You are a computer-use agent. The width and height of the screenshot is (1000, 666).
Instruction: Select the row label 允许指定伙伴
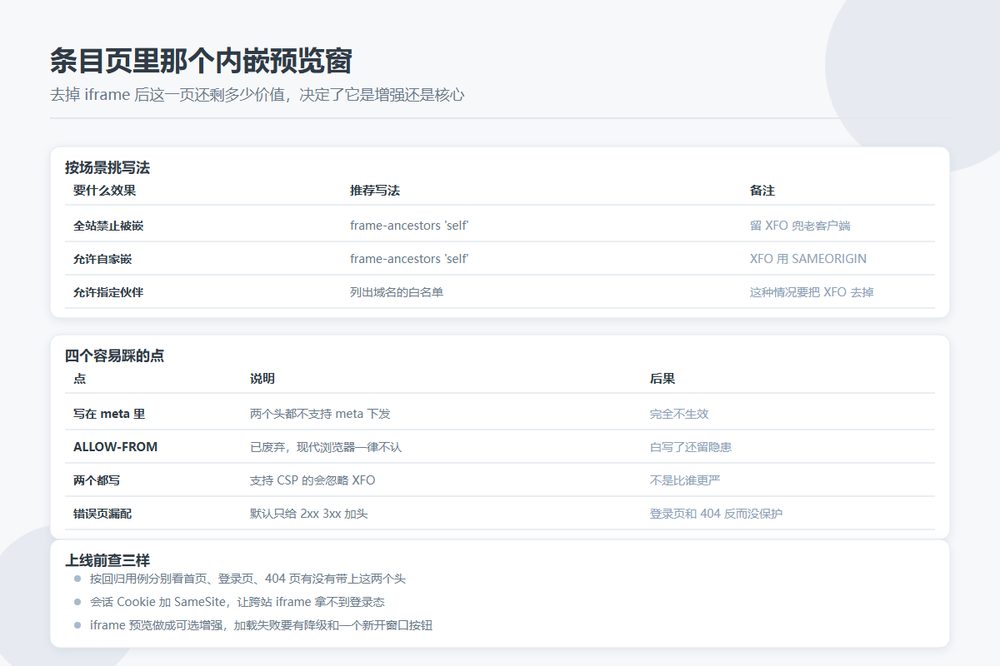click(108, 292)
